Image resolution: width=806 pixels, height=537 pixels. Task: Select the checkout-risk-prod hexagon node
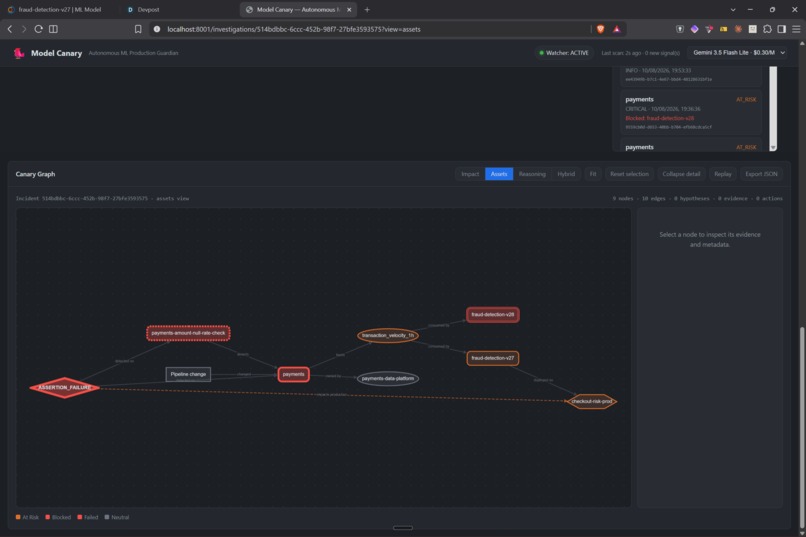(x=592, y=401)
